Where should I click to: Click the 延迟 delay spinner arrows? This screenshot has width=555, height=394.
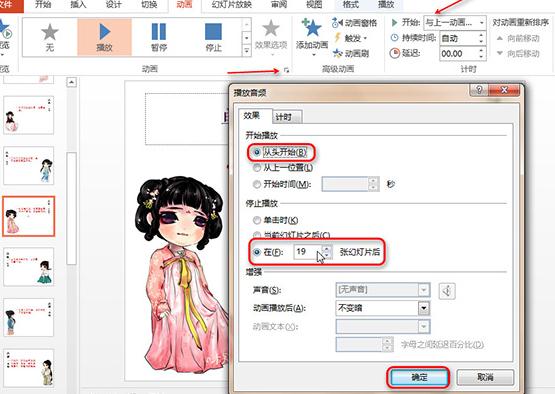pyautogui.click(x=481, y=53)
